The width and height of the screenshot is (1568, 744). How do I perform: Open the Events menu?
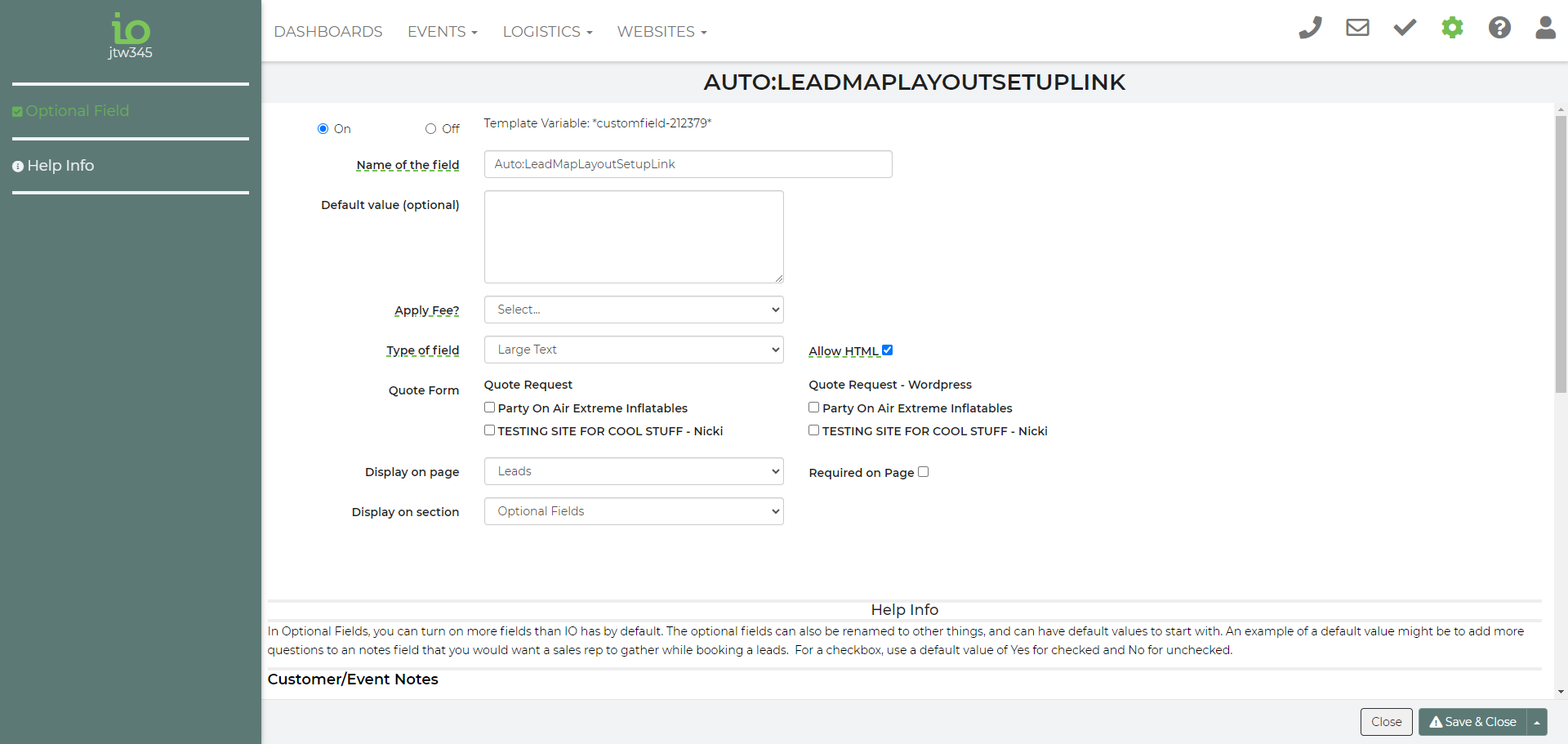click(x=442, y=32)
